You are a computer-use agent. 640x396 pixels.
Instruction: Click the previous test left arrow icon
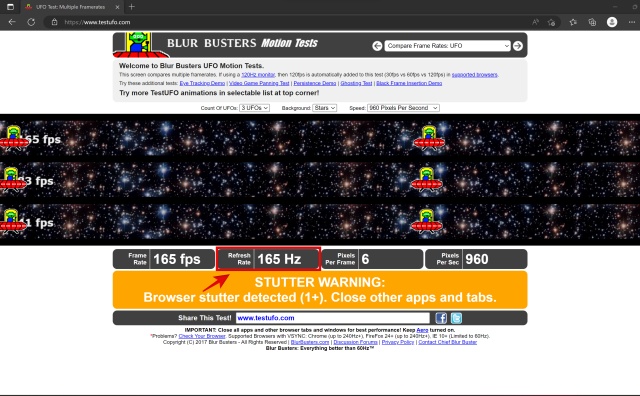click(377, 46)
